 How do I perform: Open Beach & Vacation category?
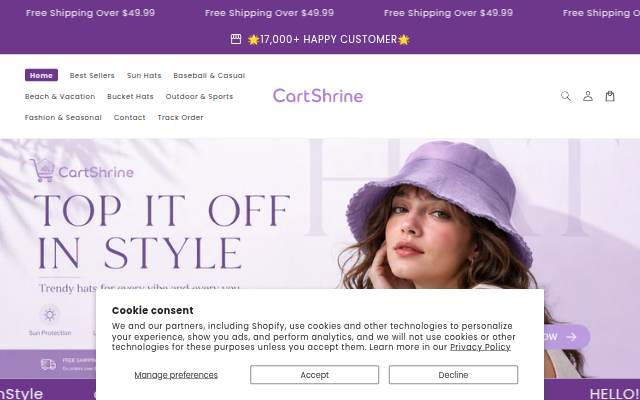tap(60, 97)
